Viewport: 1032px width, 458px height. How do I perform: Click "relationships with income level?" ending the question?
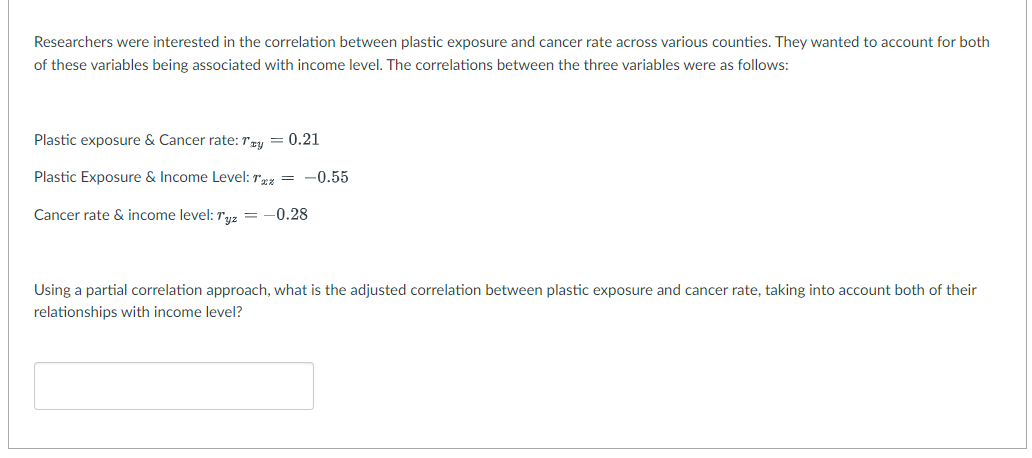click(138, 312)
